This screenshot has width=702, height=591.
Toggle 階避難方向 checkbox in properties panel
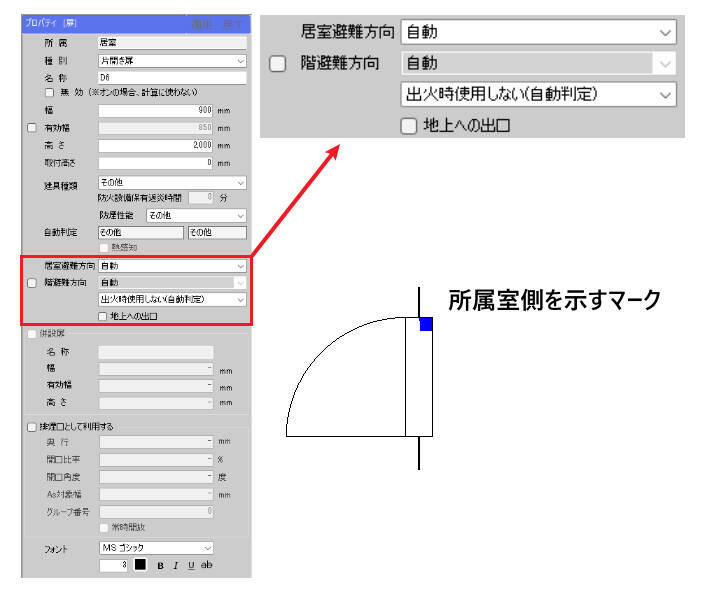point(32,283)
